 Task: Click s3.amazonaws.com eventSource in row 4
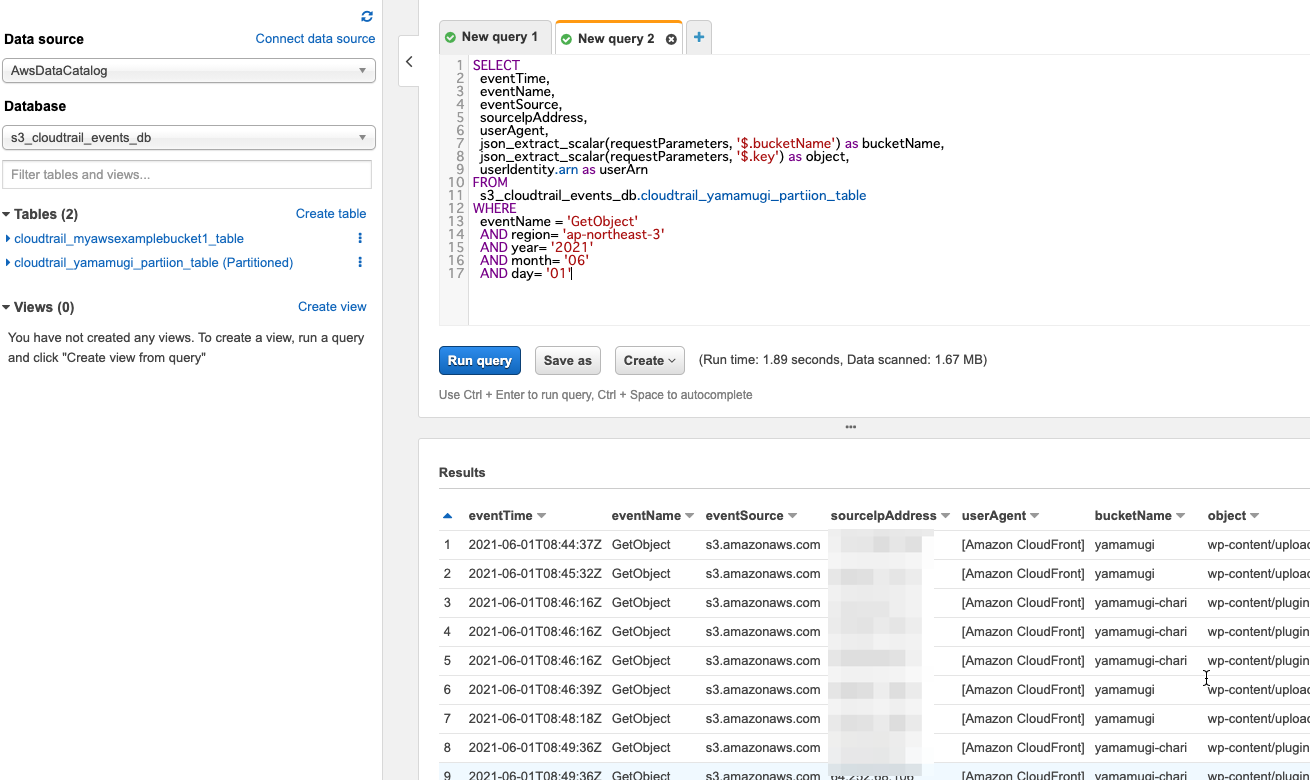763,632
